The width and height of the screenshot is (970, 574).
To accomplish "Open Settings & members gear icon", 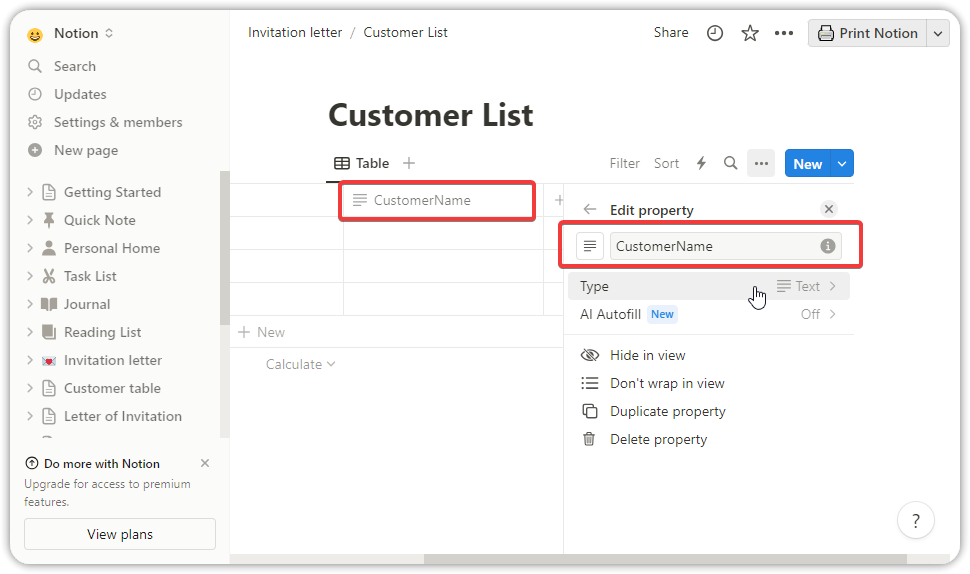I will pos(35,122).
